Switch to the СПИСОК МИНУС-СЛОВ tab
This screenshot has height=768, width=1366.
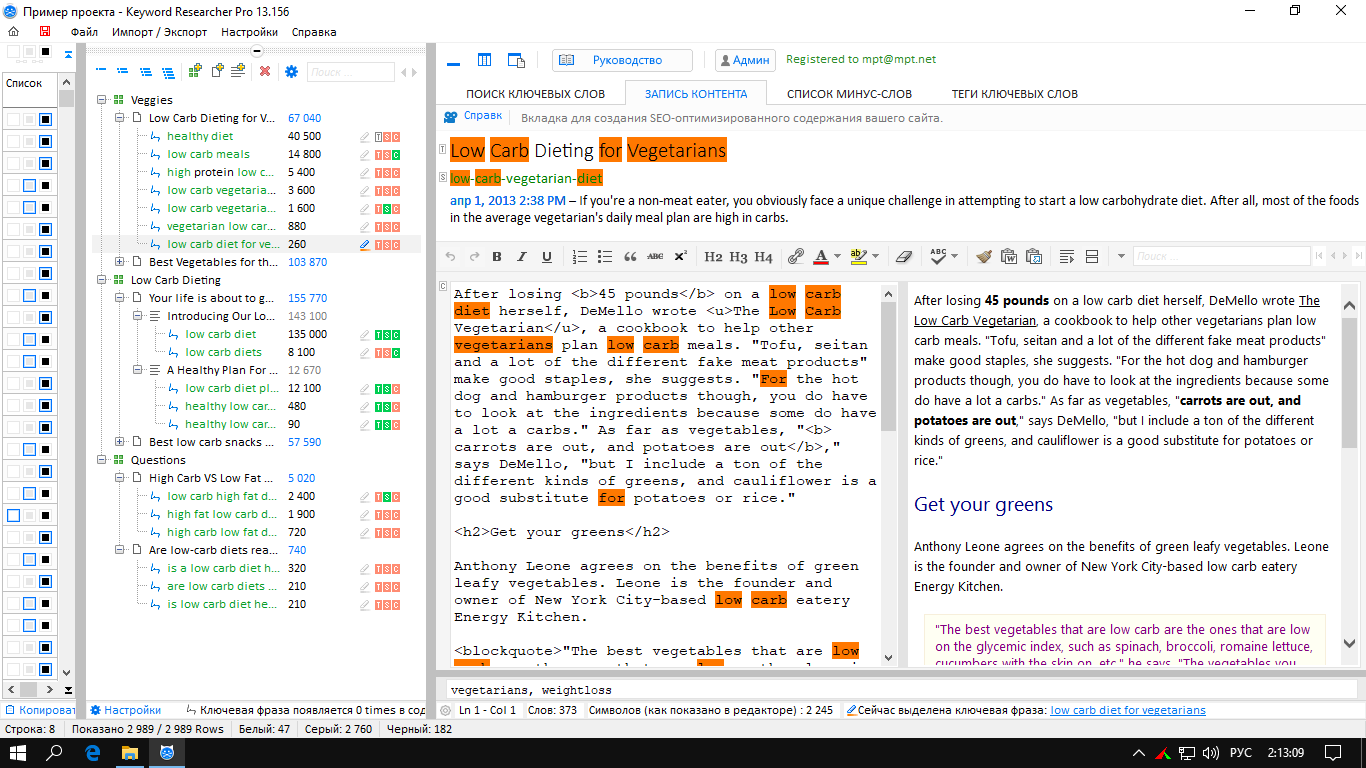click(x=849, y=94)
